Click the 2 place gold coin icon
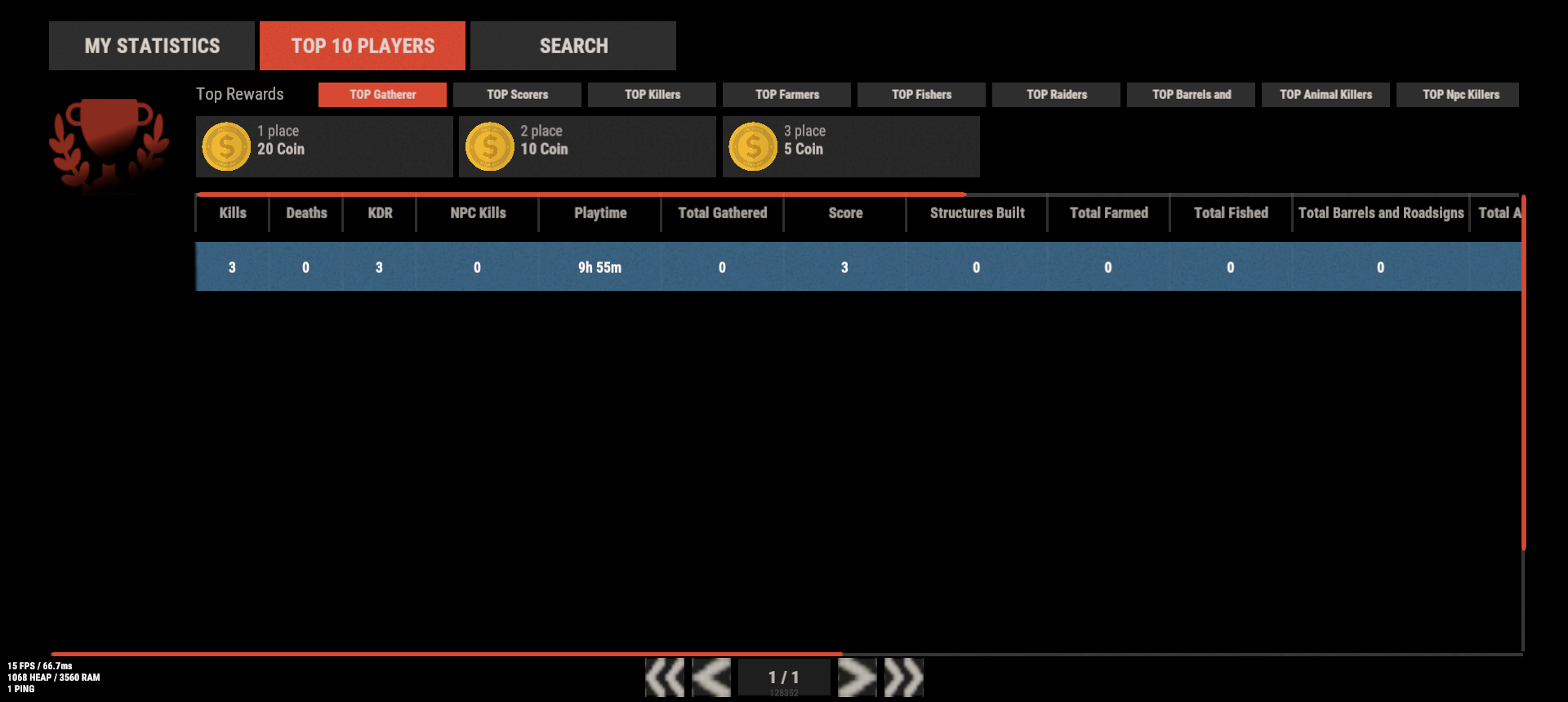 click(x=489, y=147)
